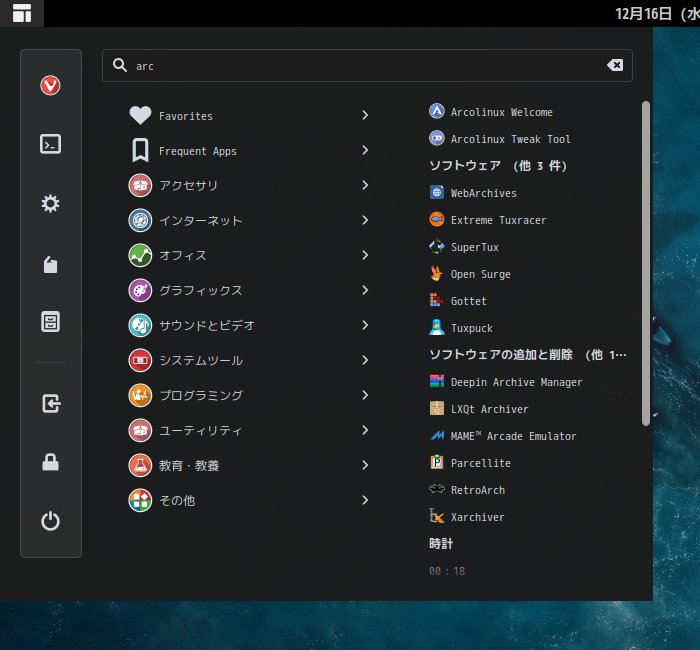Screen dimensions: 700x650
Task: Select the Parcellite result text
Action: click(x=480, y=463)
